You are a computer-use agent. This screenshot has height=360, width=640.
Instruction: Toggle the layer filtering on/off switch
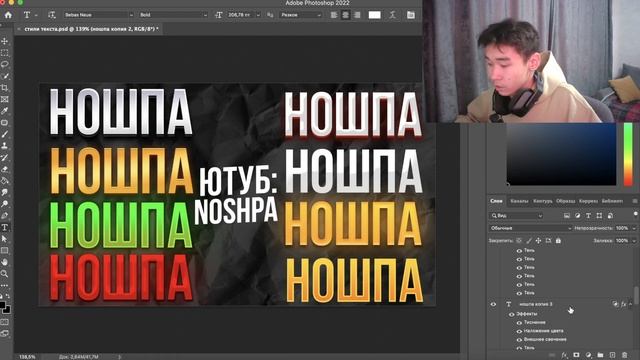636,215
